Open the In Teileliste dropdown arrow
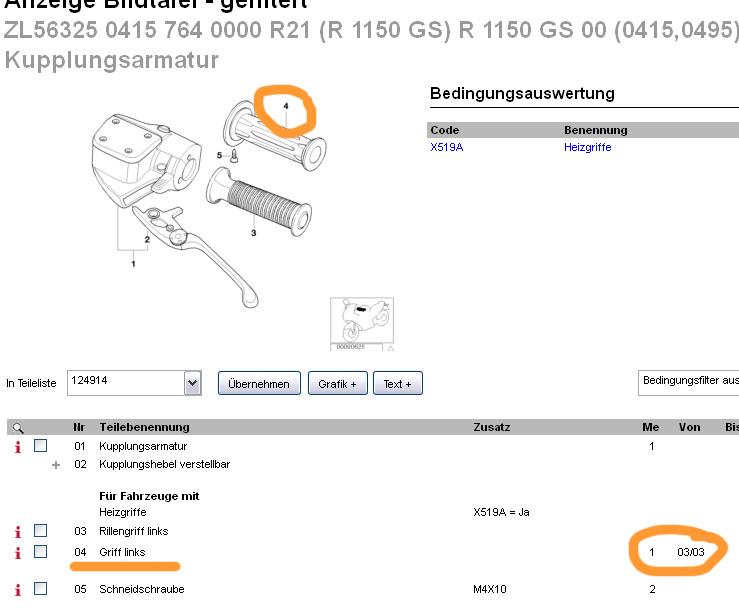The width and height of the screenshot is (739, 608). (x=192, y=383)
